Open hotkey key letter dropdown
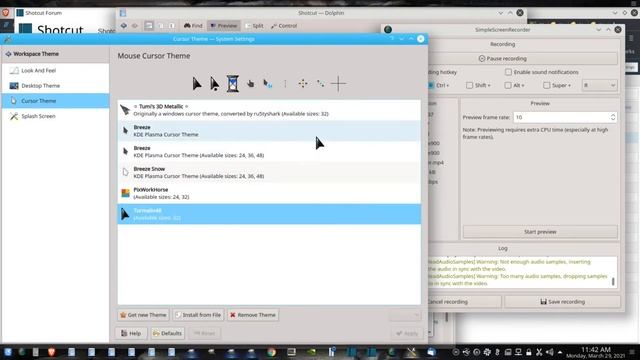Viewport: 640px width, 360px height. [x=599, y=85]
